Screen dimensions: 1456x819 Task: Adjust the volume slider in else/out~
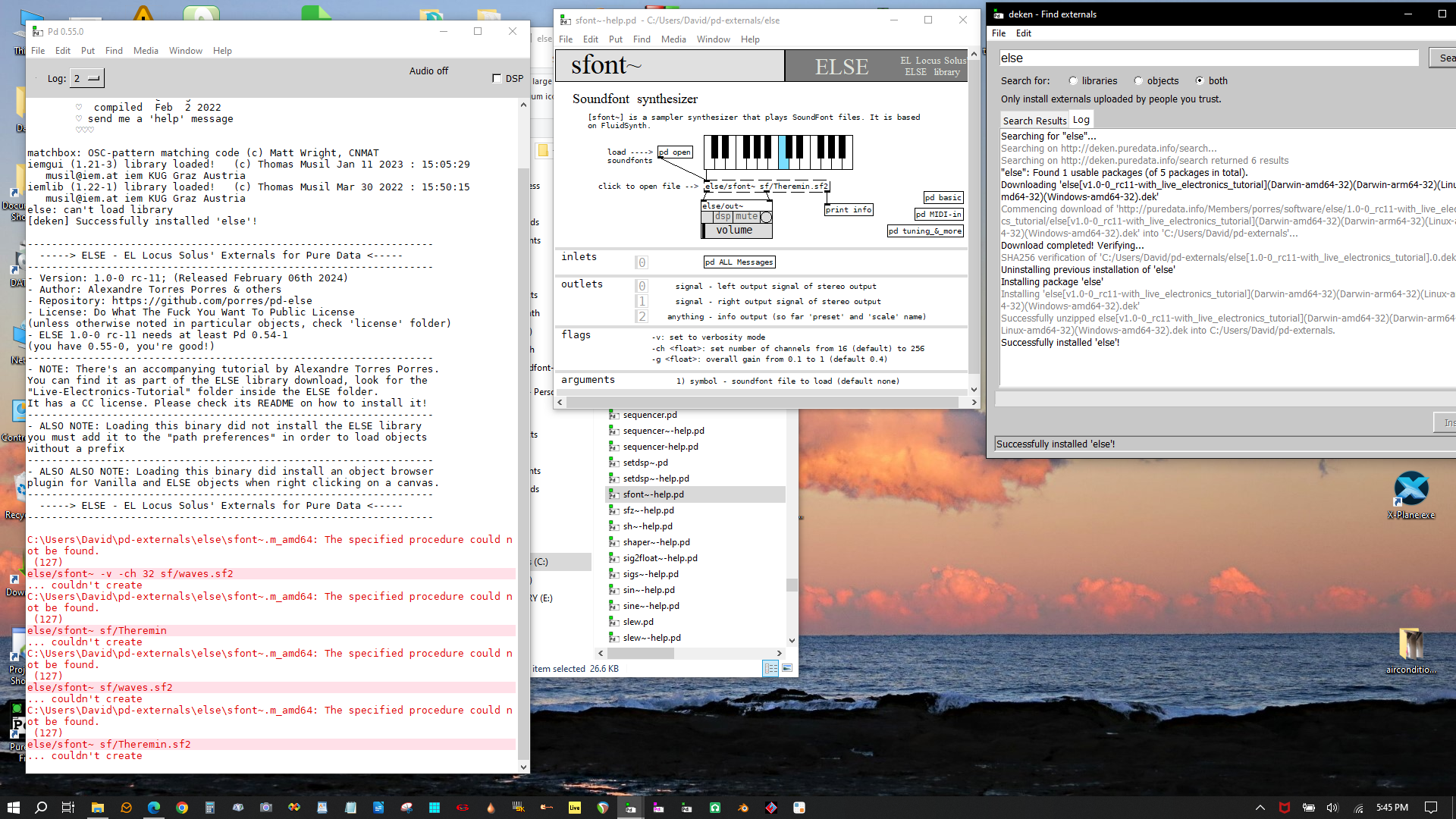736,231
